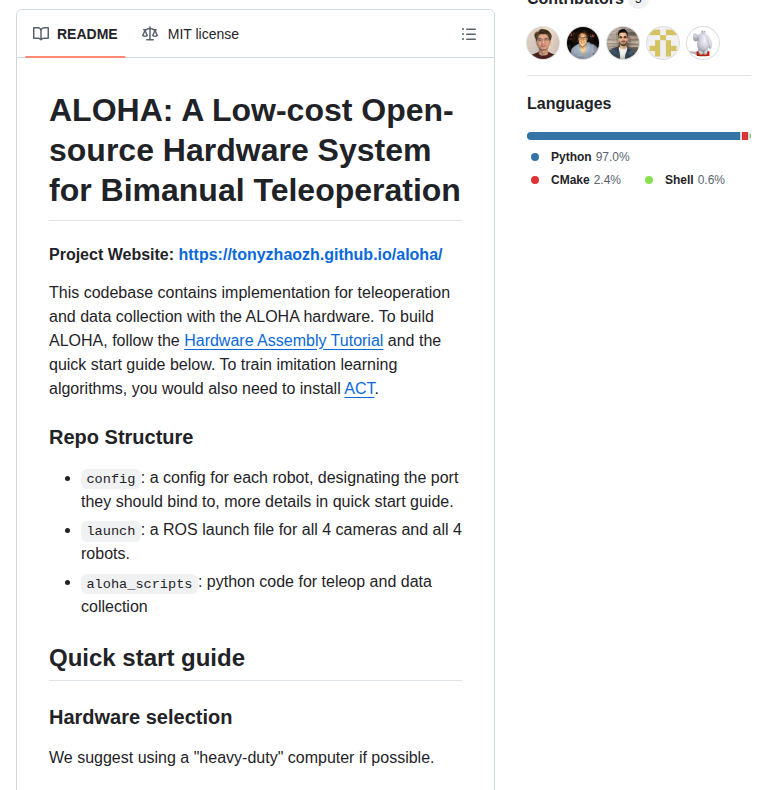The image size is (775, 790).
Task: Open the README tab
Action: point(75,34)
